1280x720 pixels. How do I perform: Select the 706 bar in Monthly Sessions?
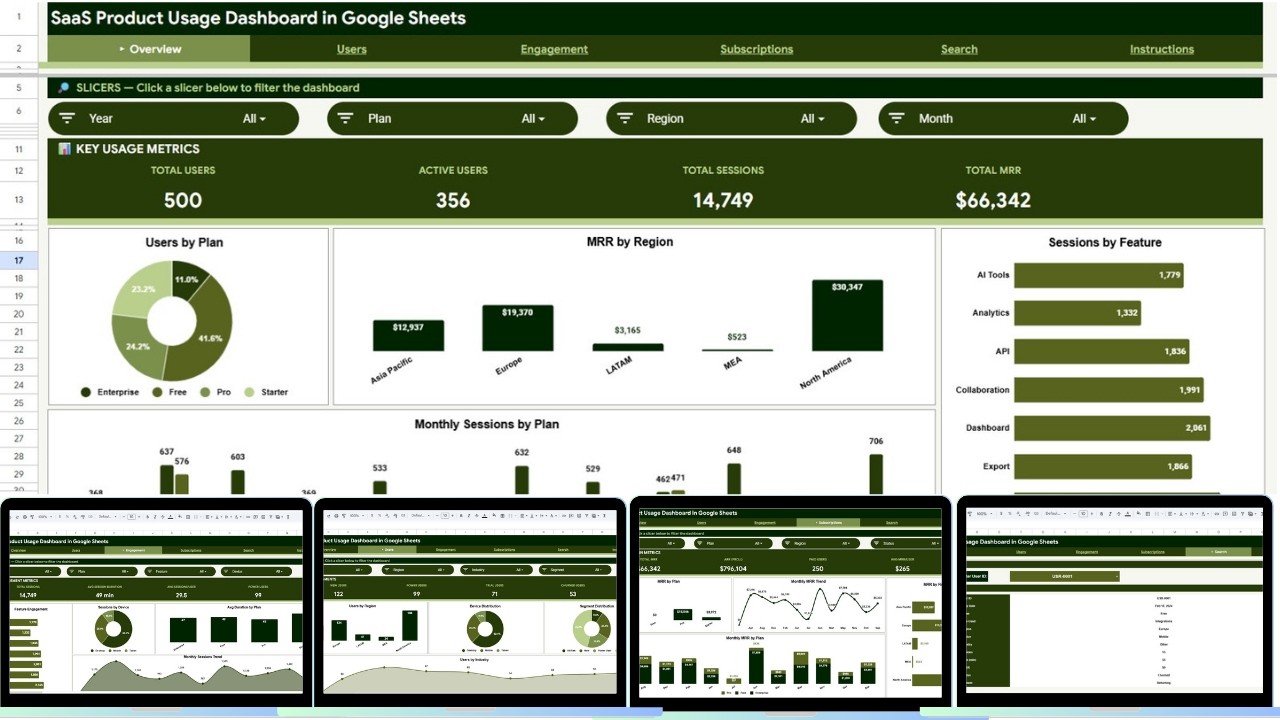(876, 474)
